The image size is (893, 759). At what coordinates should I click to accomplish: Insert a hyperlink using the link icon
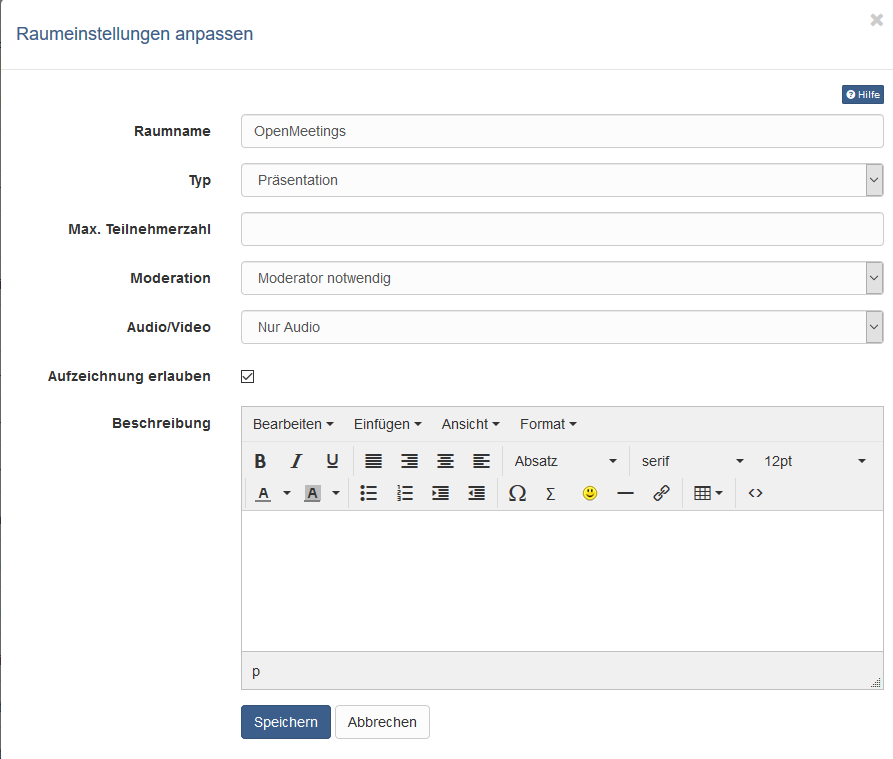pyautogui.click(x=661, y=493)
